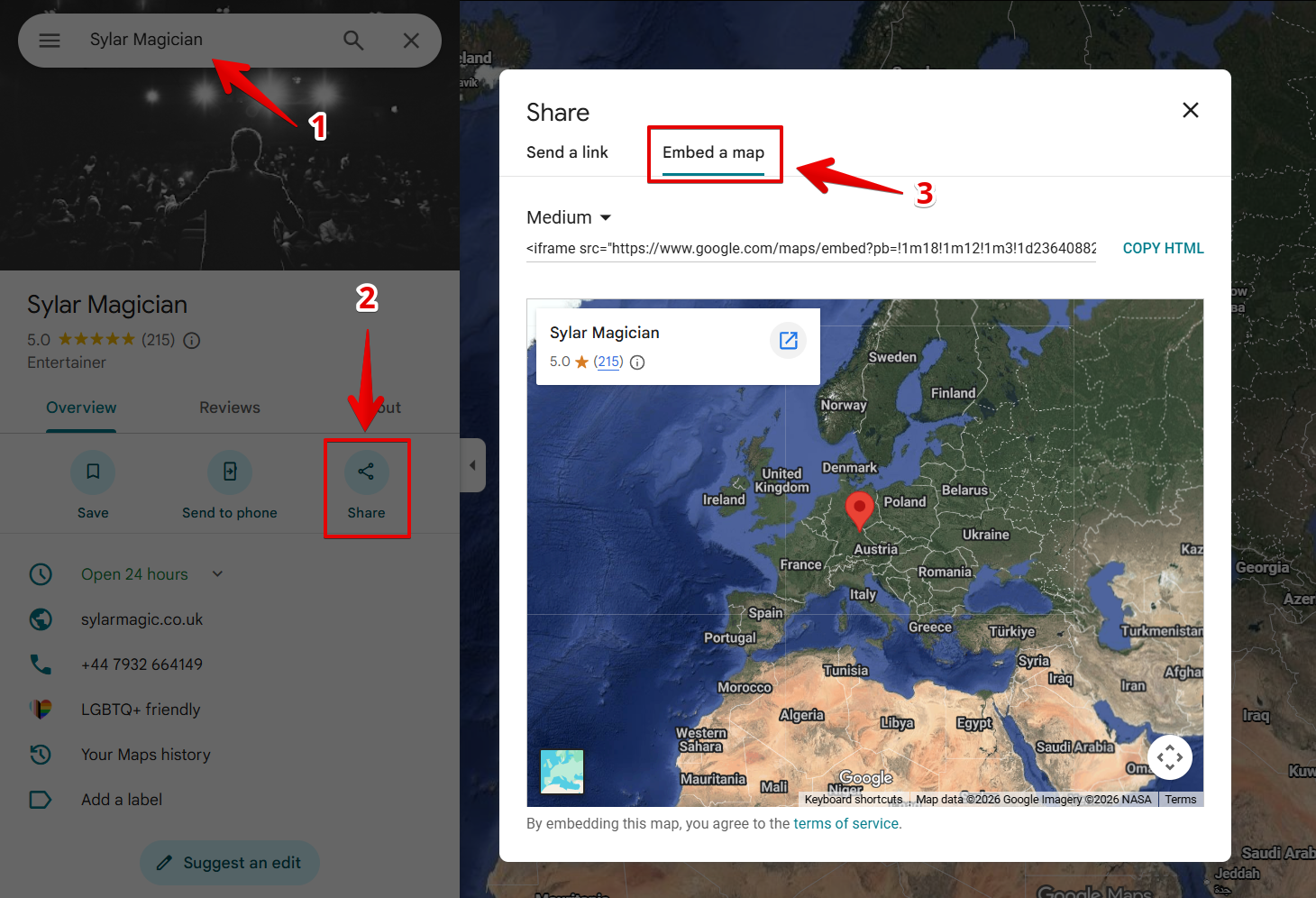Click the map pan/camera control button

click(x=1170, y=757)
